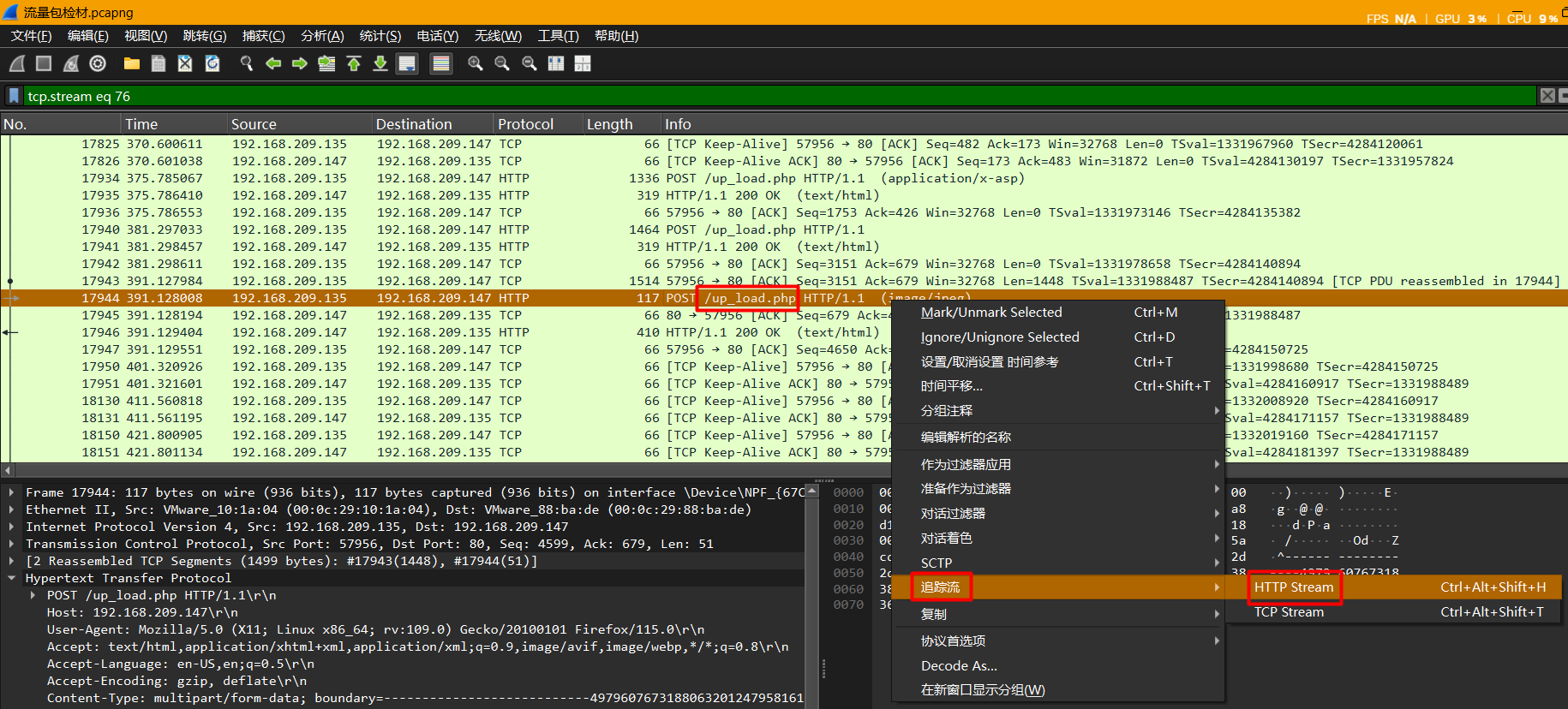Clear the display filter X button

click(1547, 96)
